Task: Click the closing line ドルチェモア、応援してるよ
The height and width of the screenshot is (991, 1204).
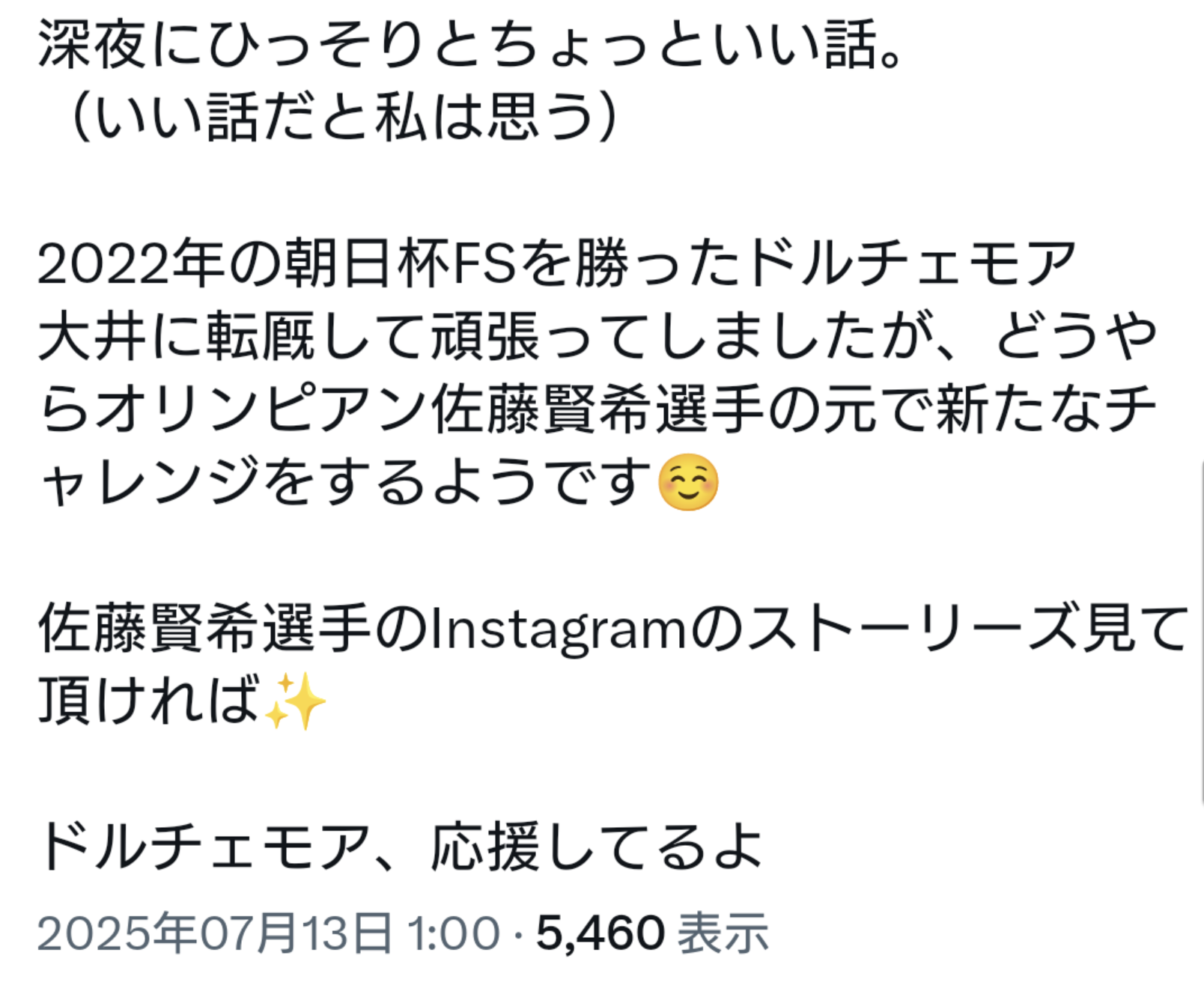Action: (400, 847)
